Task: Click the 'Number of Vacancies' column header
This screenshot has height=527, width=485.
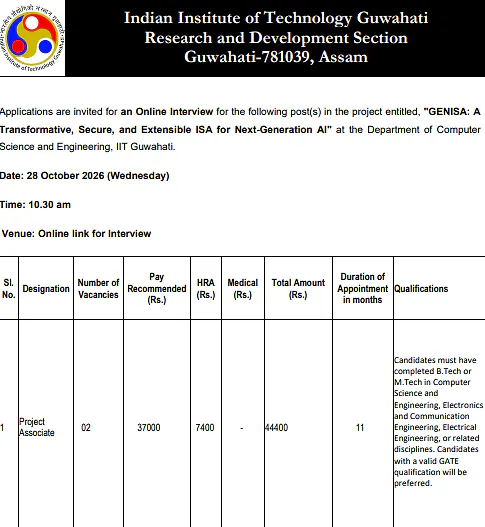Action: (x=98, y=289)
